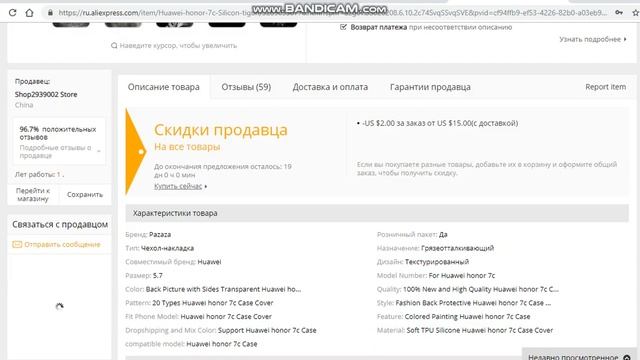Select the third product thumbnail image
The image size is (640, 360).
[175, 24]
